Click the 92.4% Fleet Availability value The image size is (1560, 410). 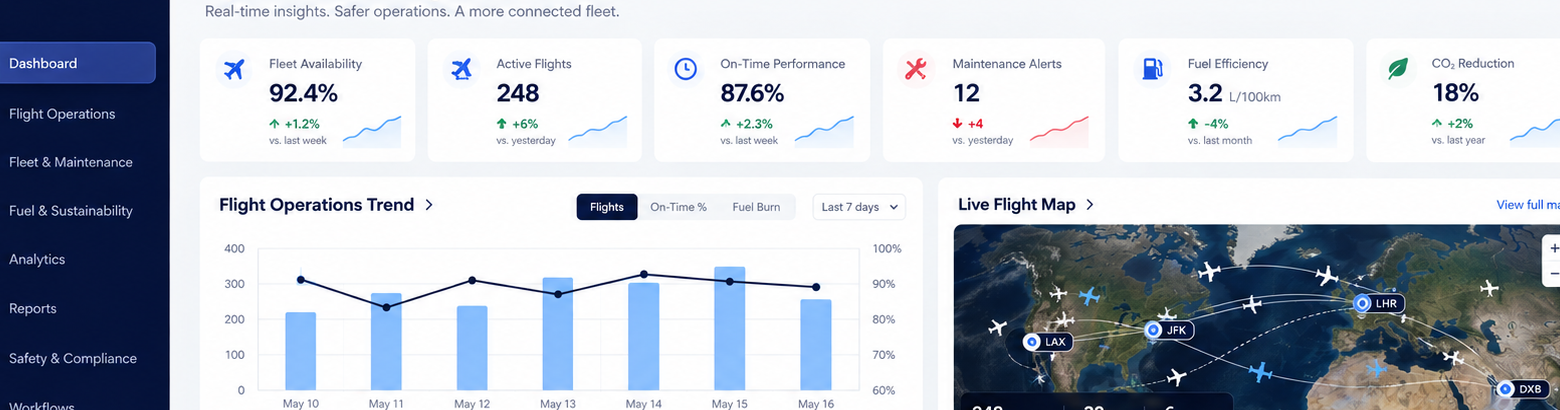click(303, 94)
